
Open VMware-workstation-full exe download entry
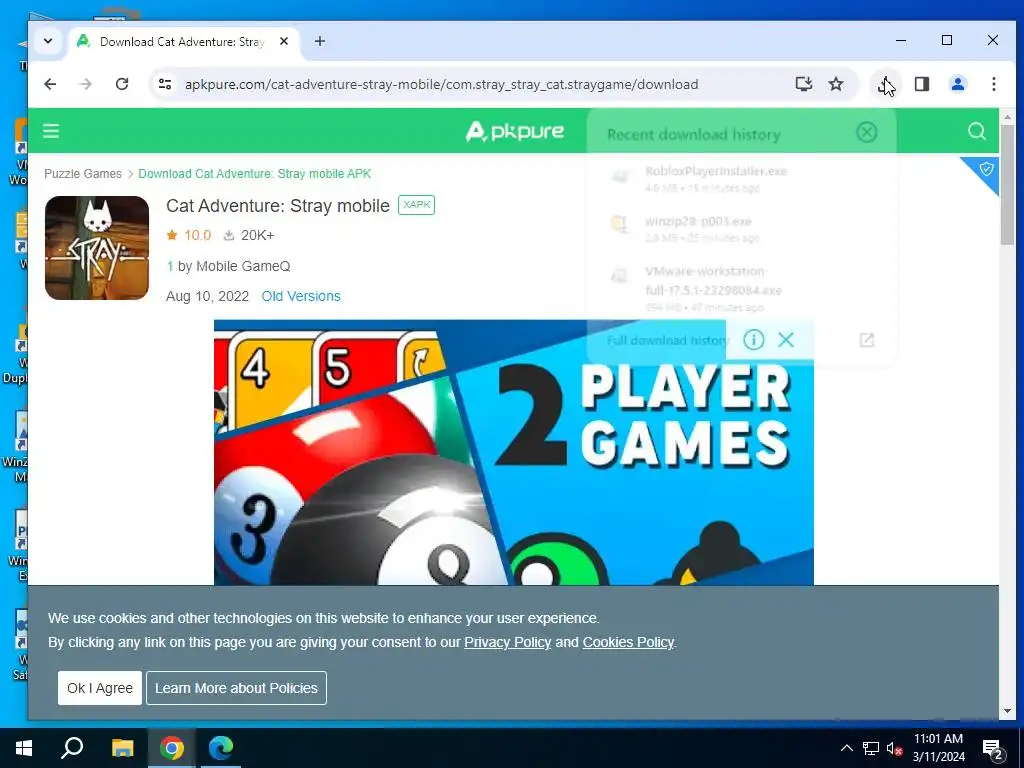(741, 288)
